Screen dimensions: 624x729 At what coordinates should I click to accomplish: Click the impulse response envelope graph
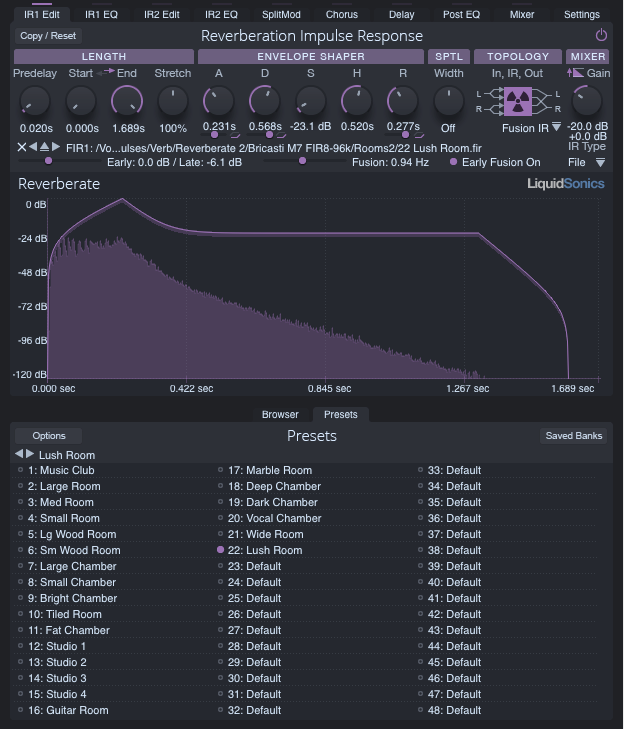pyautogui.click(x=323, y=288)
